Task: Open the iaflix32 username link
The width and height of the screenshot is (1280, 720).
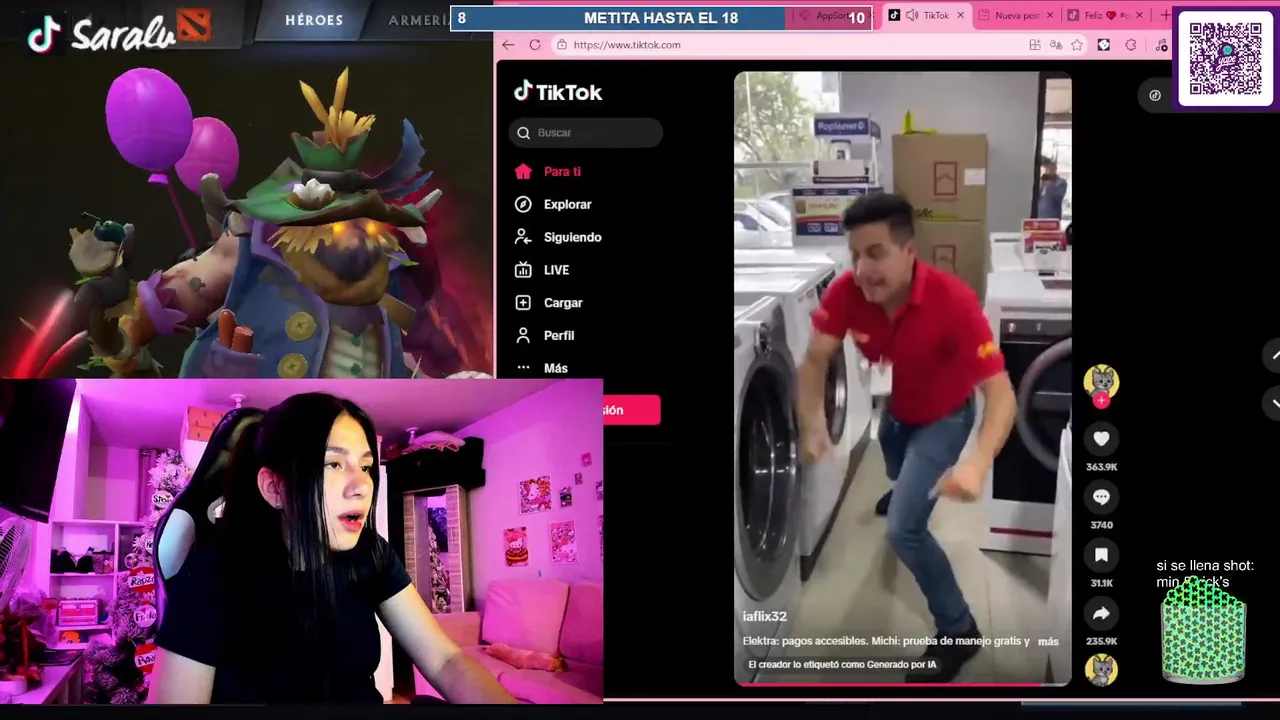Action: click(x=765, y=617)
